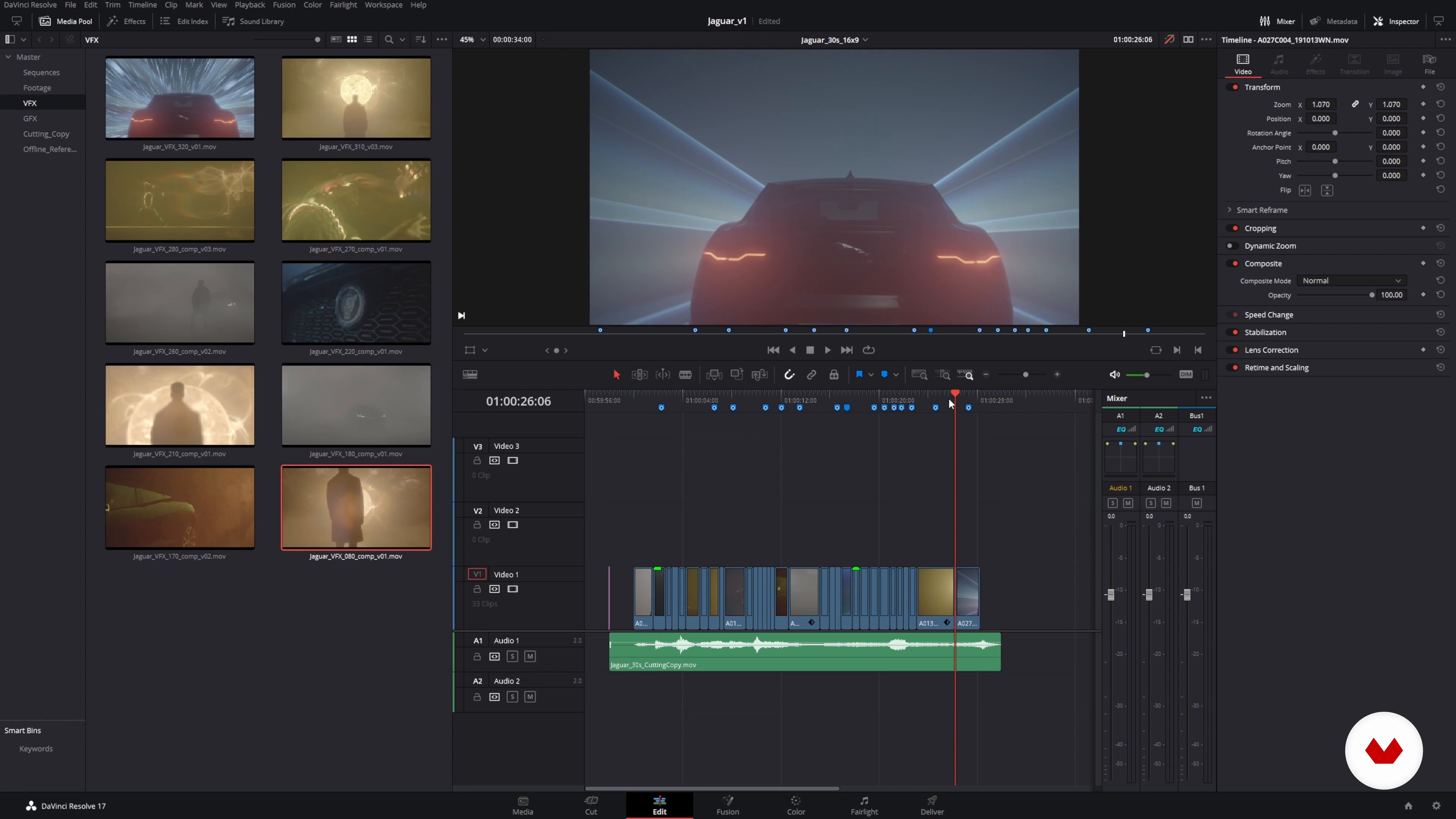The image size is (1456, 819).
Task: Click the Full Extent Zoom icon
Action: pos(919,375)
